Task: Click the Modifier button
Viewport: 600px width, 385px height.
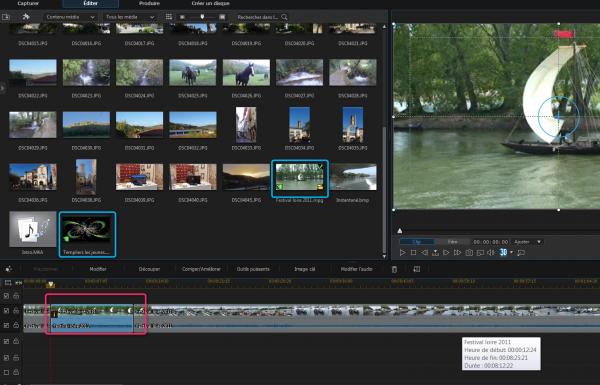Action: (98, 269)
